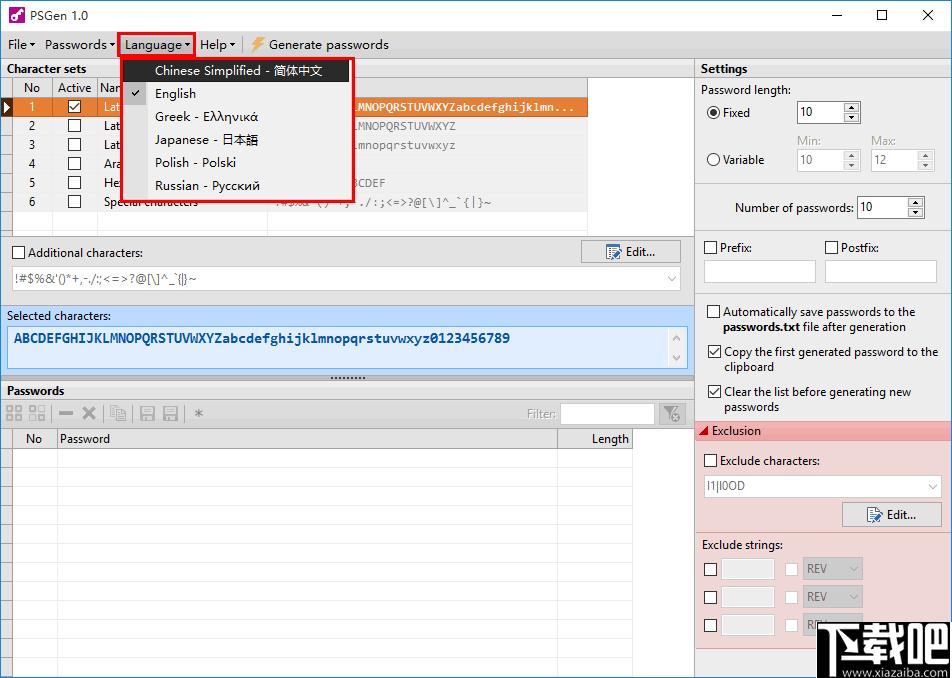Collapse the Exclusion section header
The width and height of the screenshot is (952, 678).
[x=823, y=431]
